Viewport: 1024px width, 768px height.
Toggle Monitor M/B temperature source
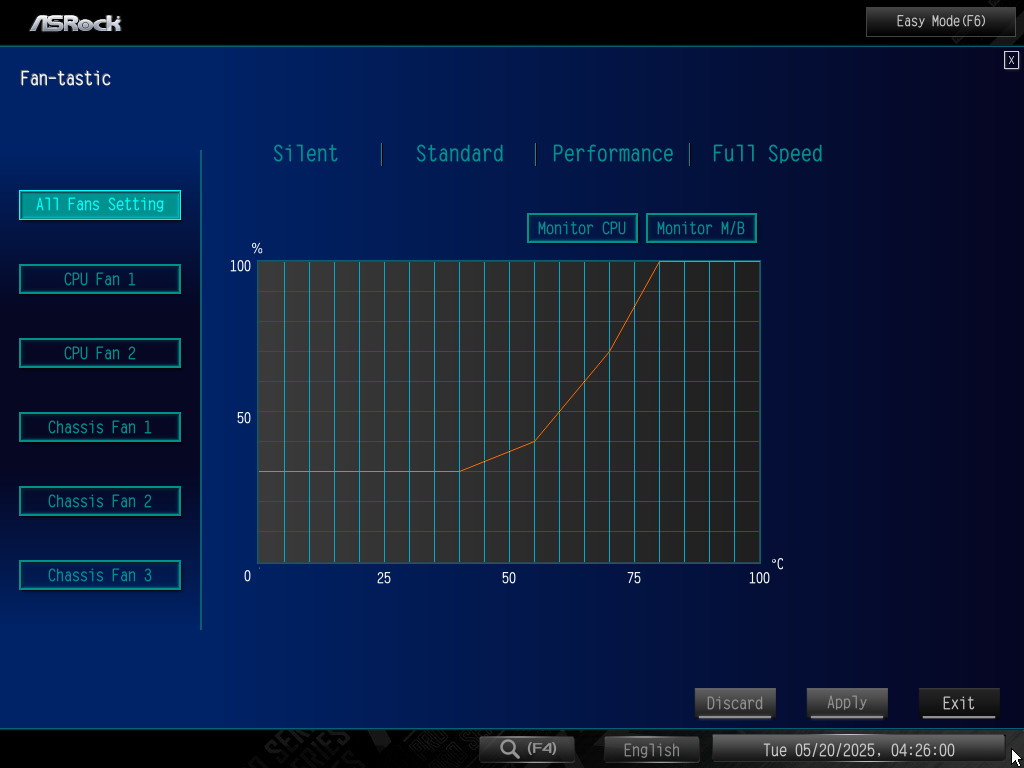pos(701,228)
